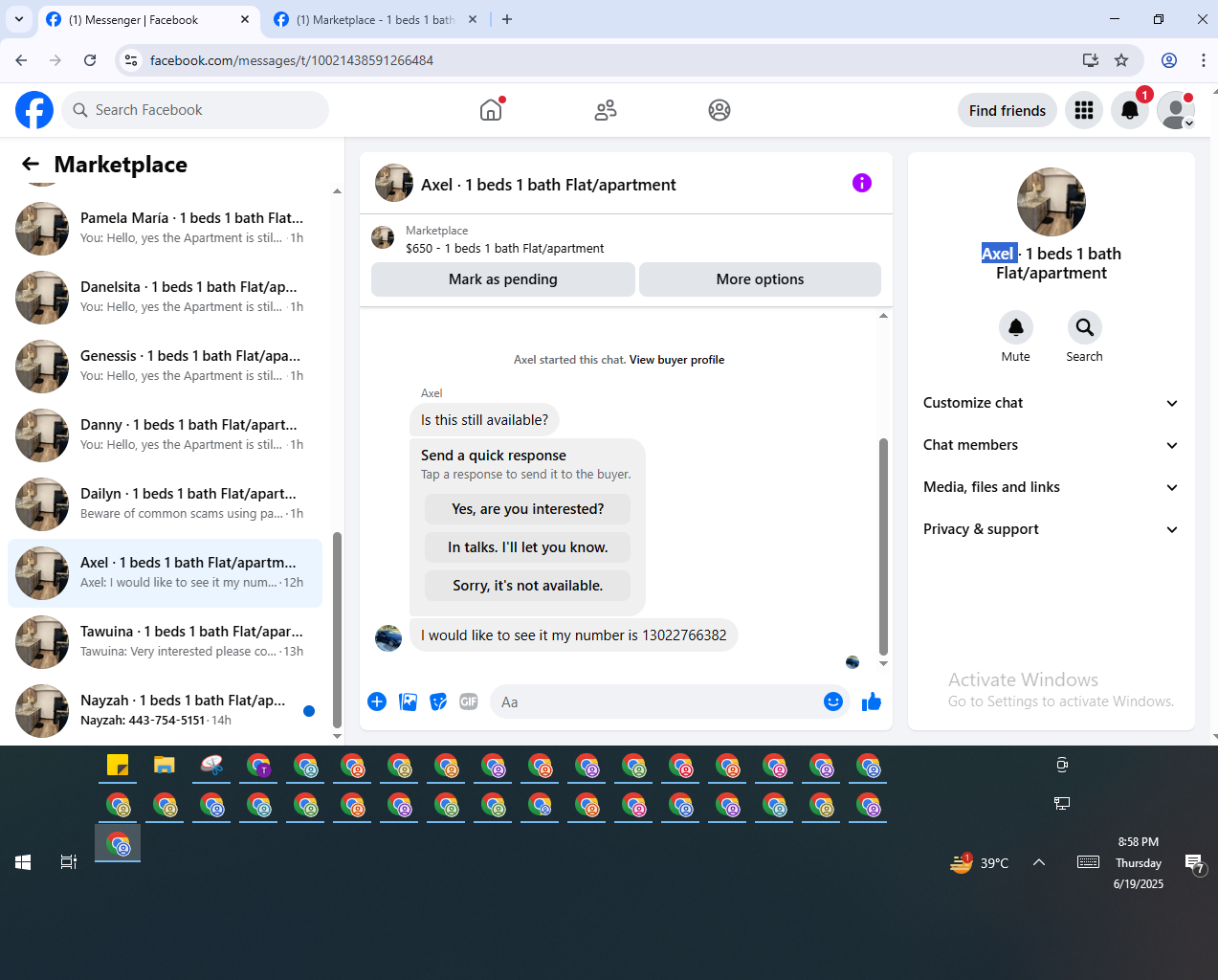This screenshot has height=980, width=1218.
Task: Send quick response 'Yes, are you interested?'
Action: point(528,509)
